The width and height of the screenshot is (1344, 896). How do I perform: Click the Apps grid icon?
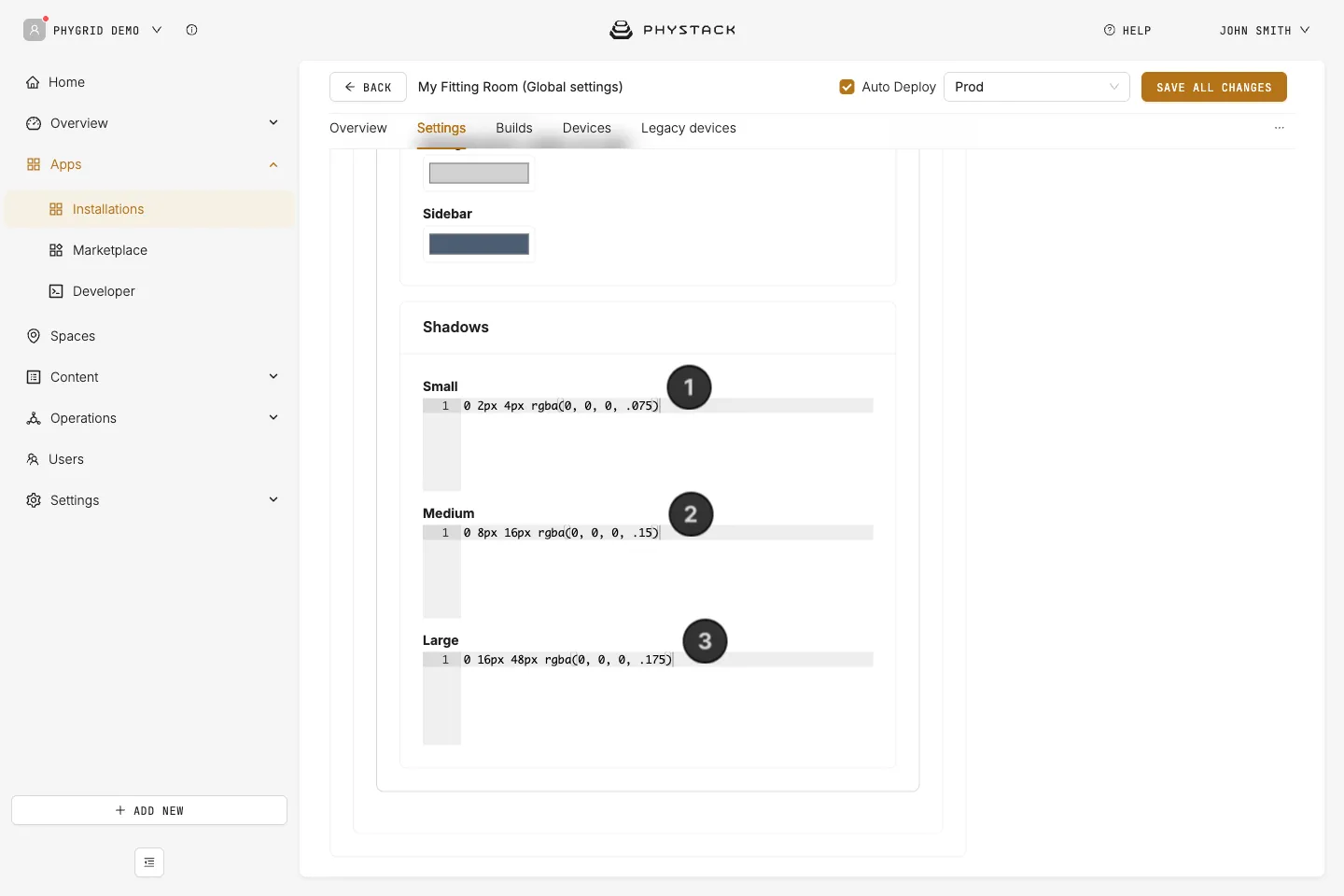[x=34, y=164]
